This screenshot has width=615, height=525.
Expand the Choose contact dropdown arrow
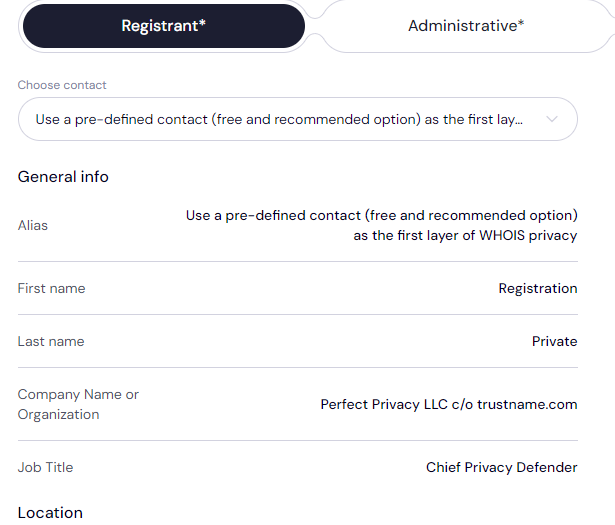click(552, 119)
